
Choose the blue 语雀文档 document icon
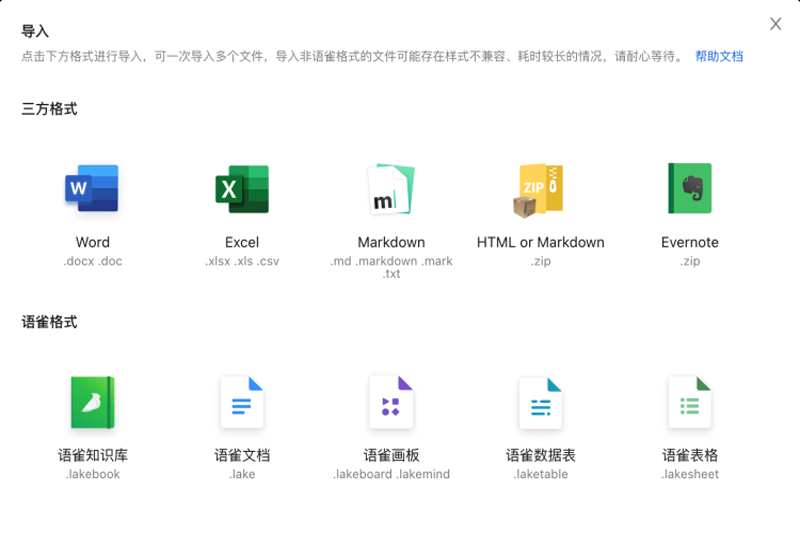[242, 402]
